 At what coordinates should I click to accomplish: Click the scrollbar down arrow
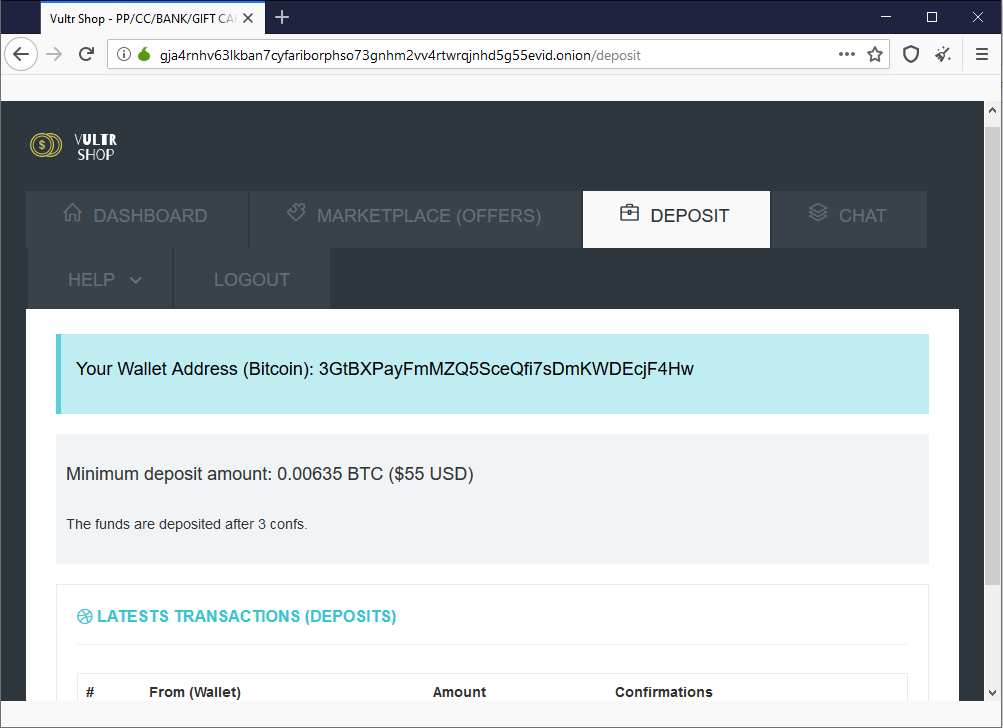coord(993,692)
